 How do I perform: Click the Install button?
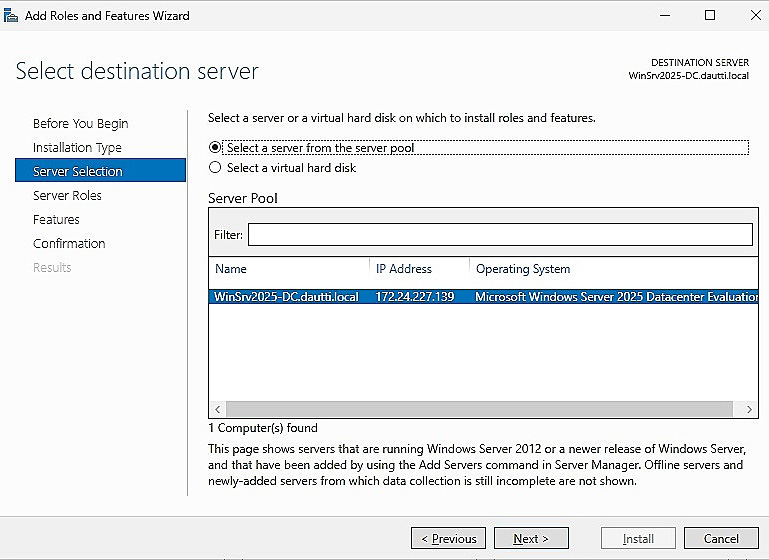click(x=638, y=538)
